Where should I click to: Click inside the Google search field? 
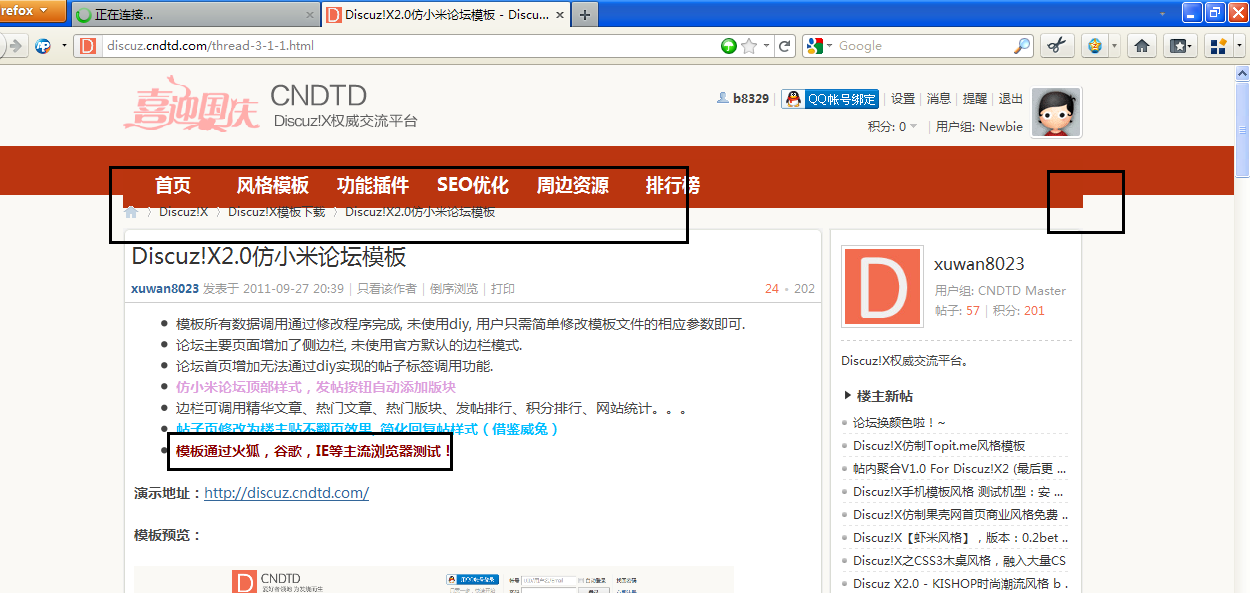tap(920, 45)
